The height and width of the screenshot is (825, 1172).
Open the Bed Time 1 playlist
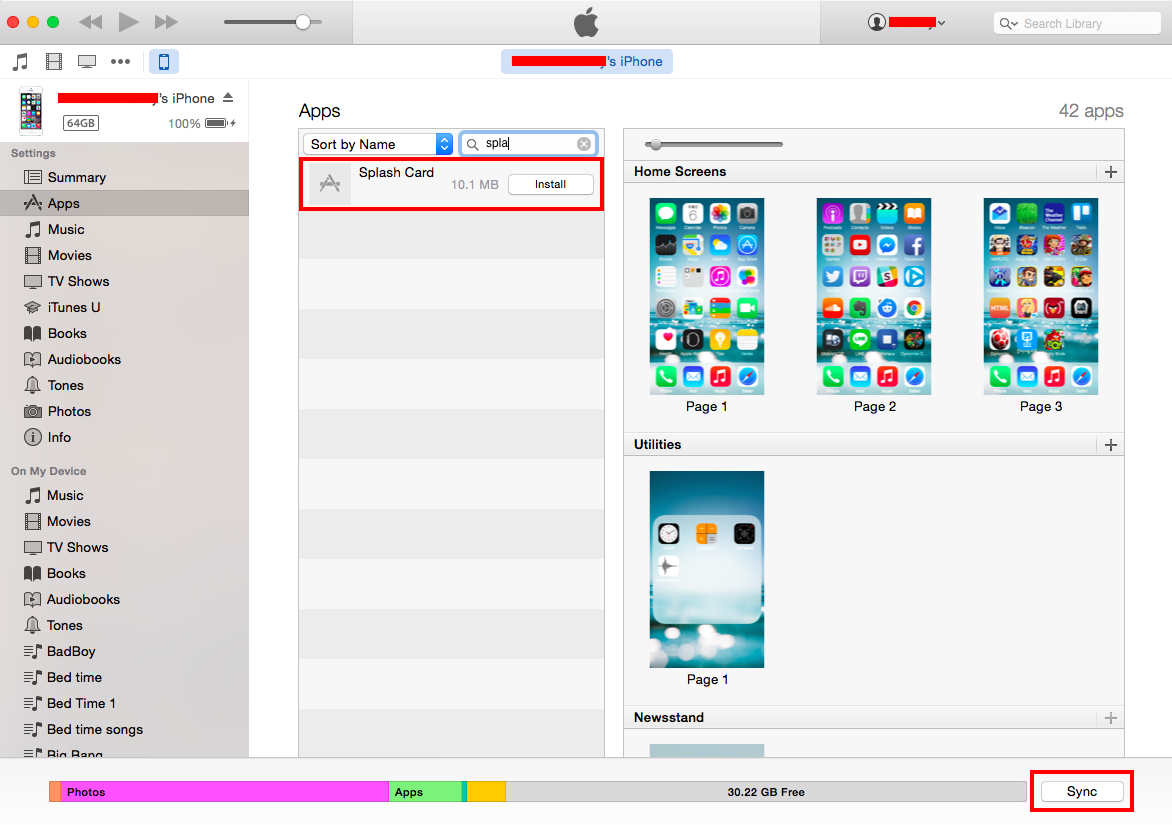124,703
